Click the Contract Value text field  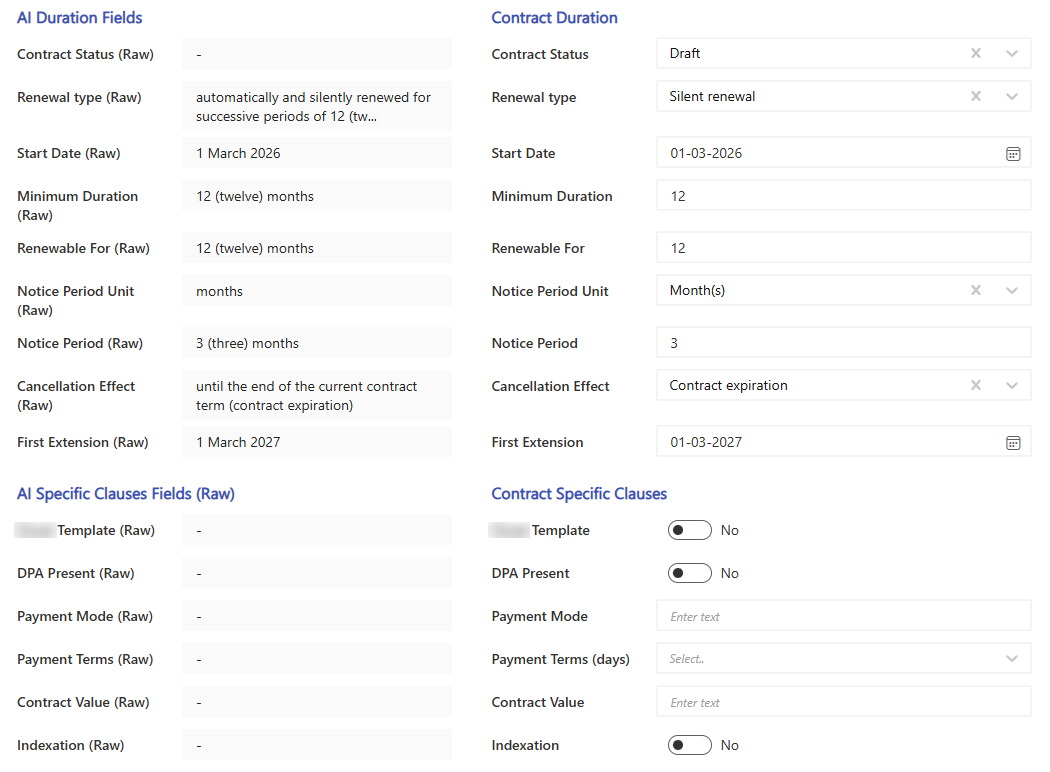pos(844,702)
